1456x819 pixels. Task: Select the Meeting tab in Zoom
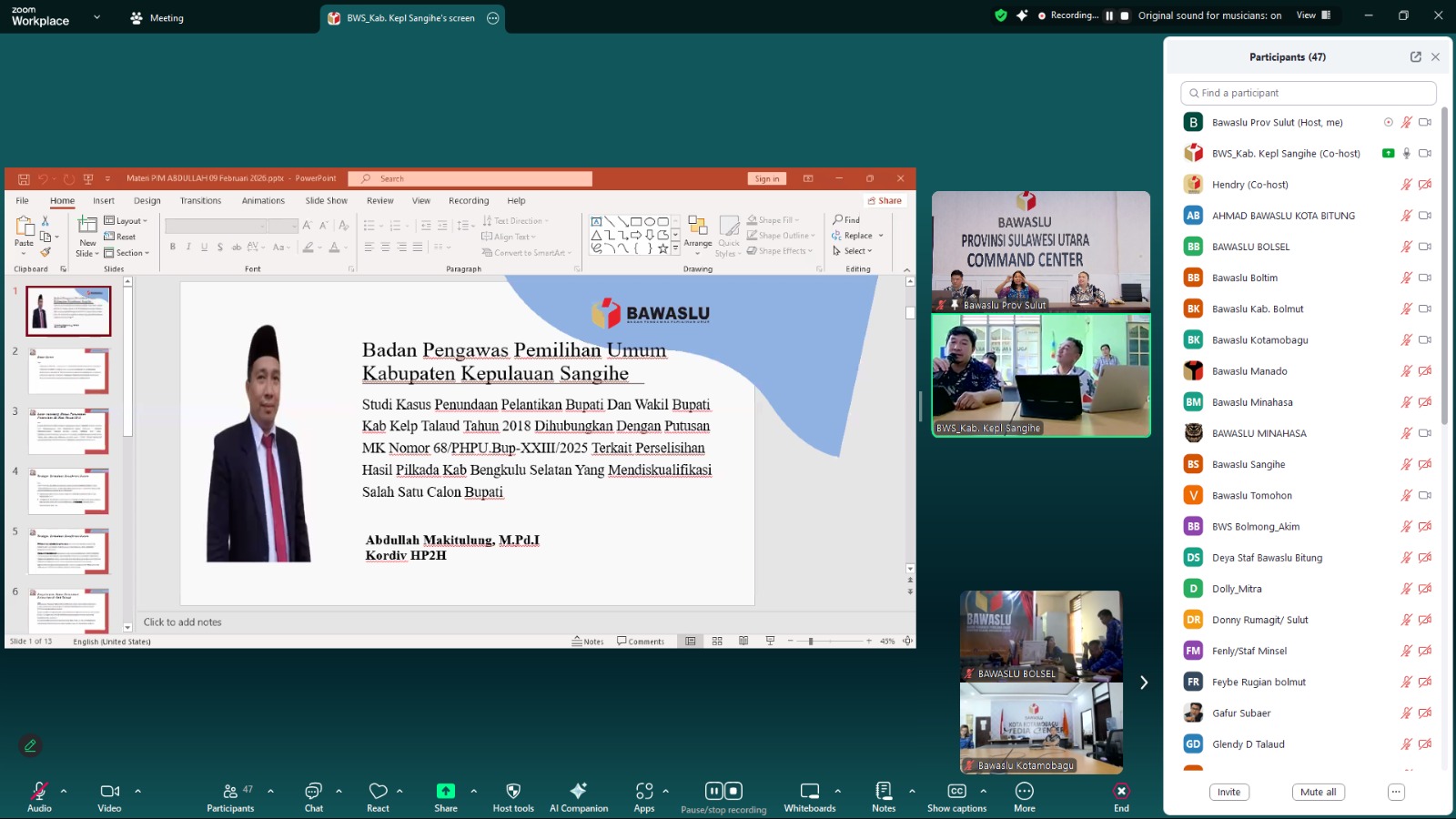157,18
